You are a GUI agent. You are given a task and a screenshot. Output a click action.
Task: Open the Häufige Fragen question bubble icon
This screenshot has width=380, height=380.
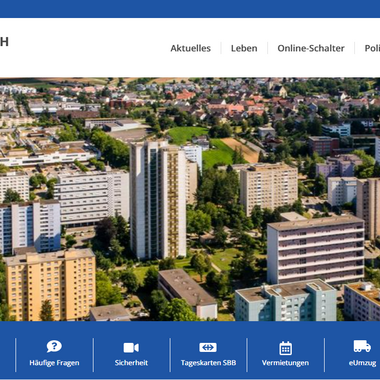54,346
